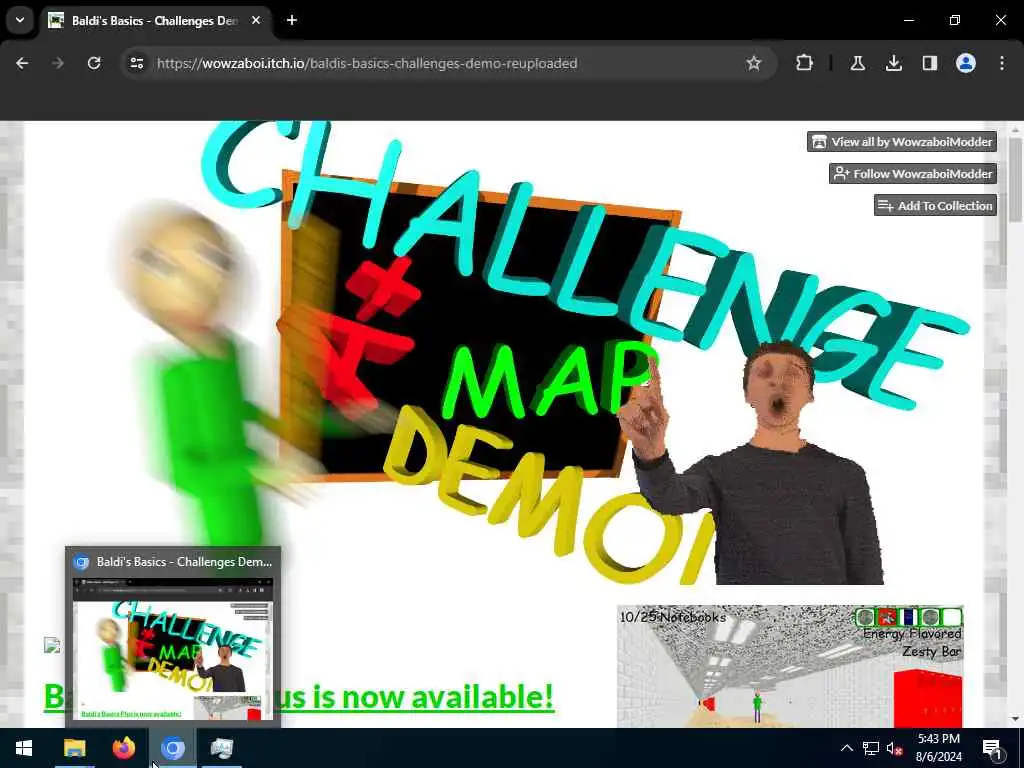The height and width of the screenshot is (768, 1024).
Task: Click the Chrome taskbar icon
Action: (x=173, y=748)
